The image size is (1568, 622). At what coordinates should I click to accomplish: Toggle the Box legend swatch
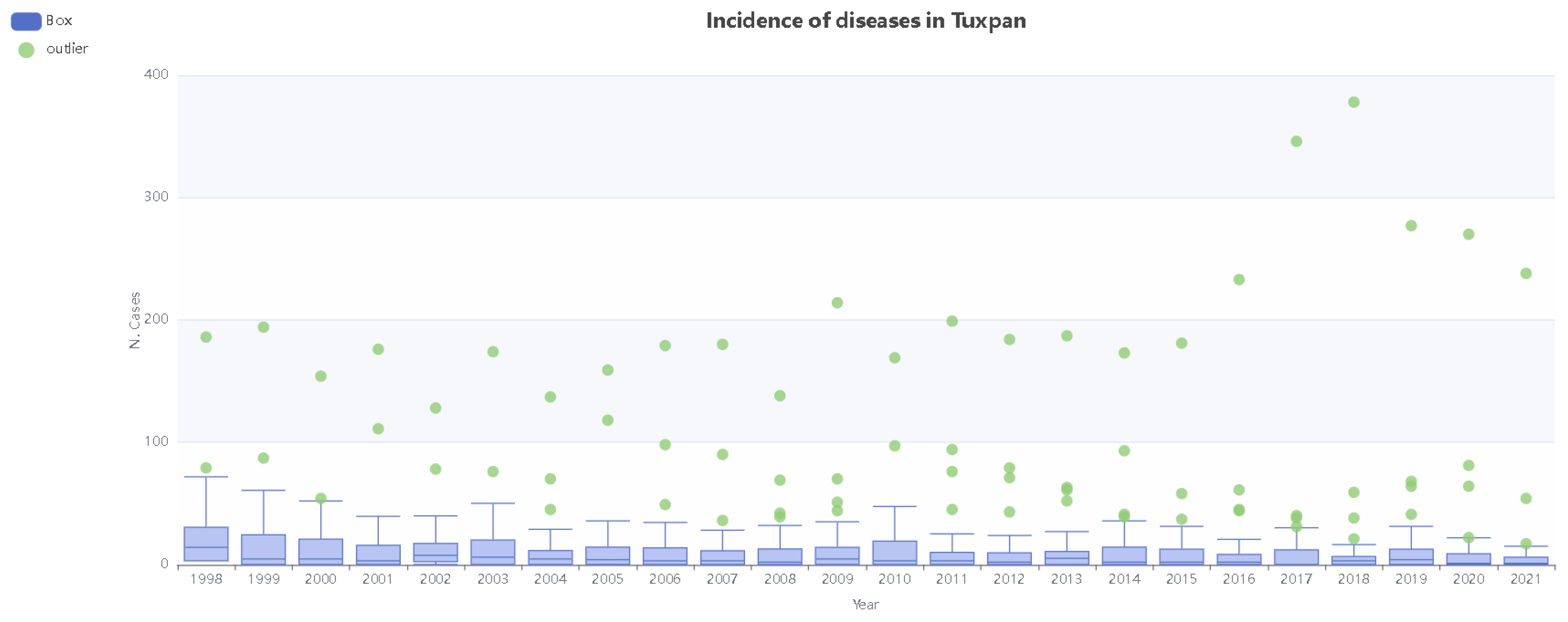coord(26,21)
